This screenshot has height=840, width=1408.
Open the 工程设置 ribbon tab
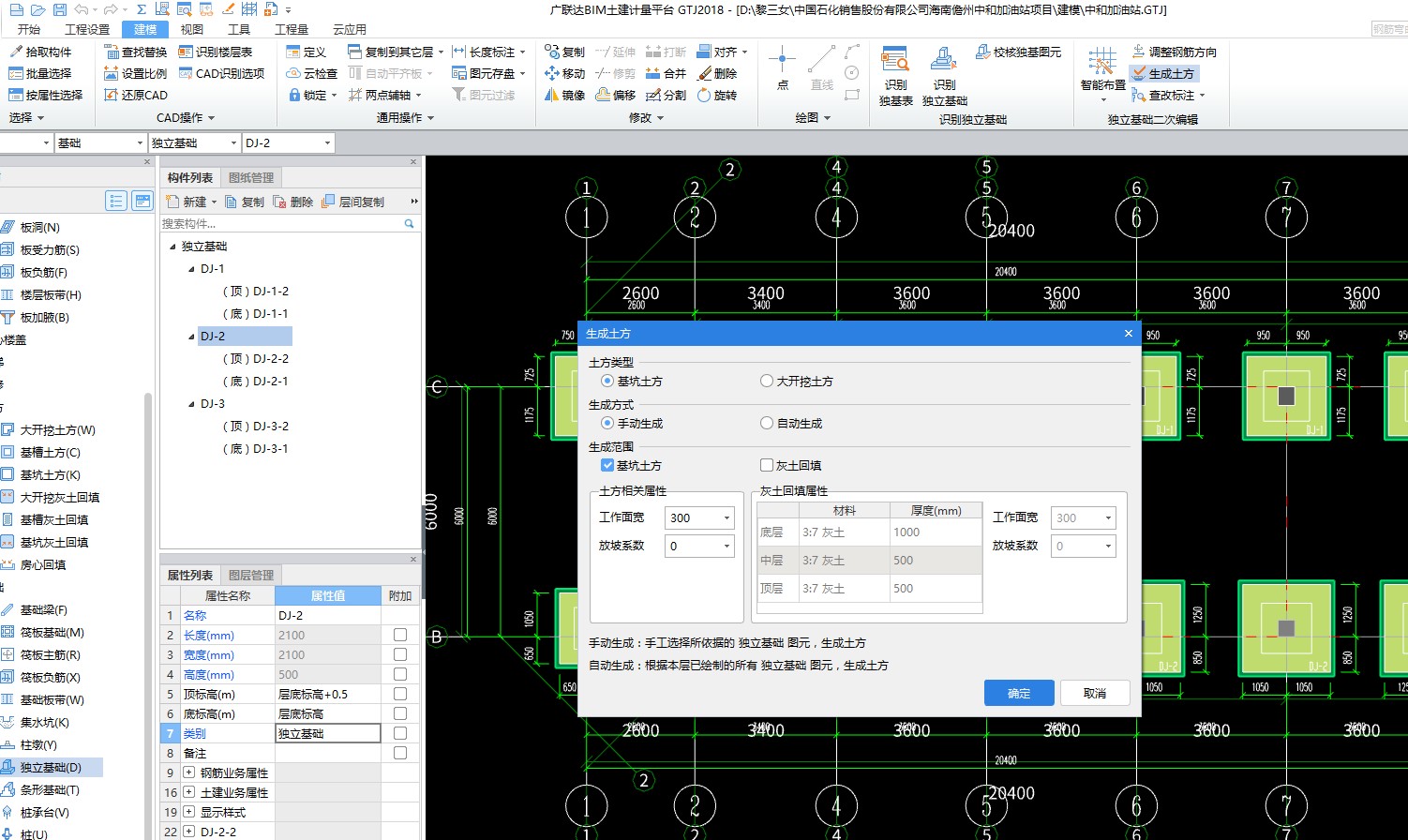[87, 29]
